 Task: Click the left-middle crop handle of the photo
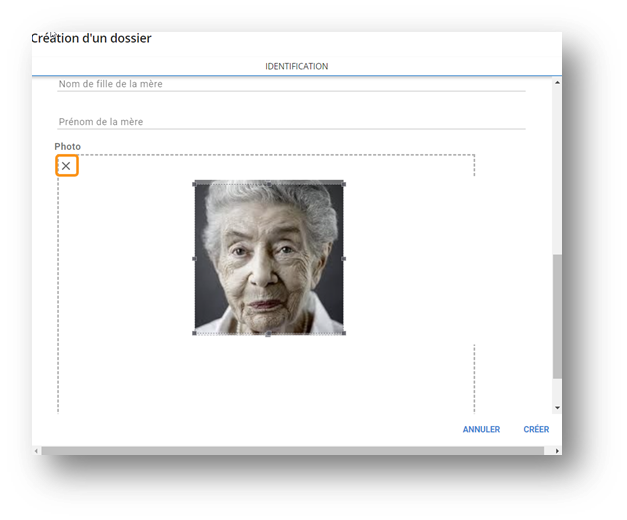coord(195,258)
